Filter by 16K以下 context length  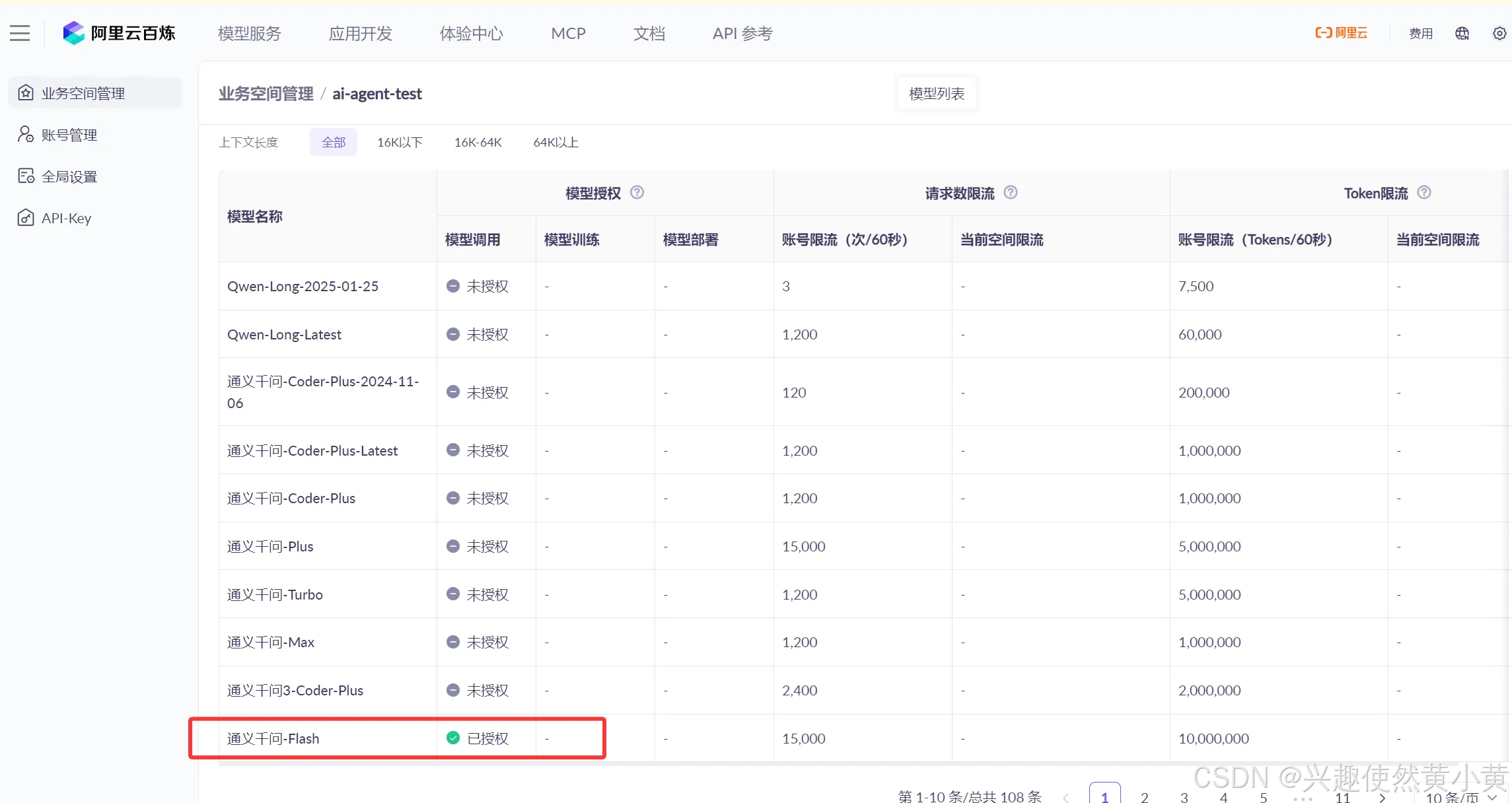(x=400, y=142)
